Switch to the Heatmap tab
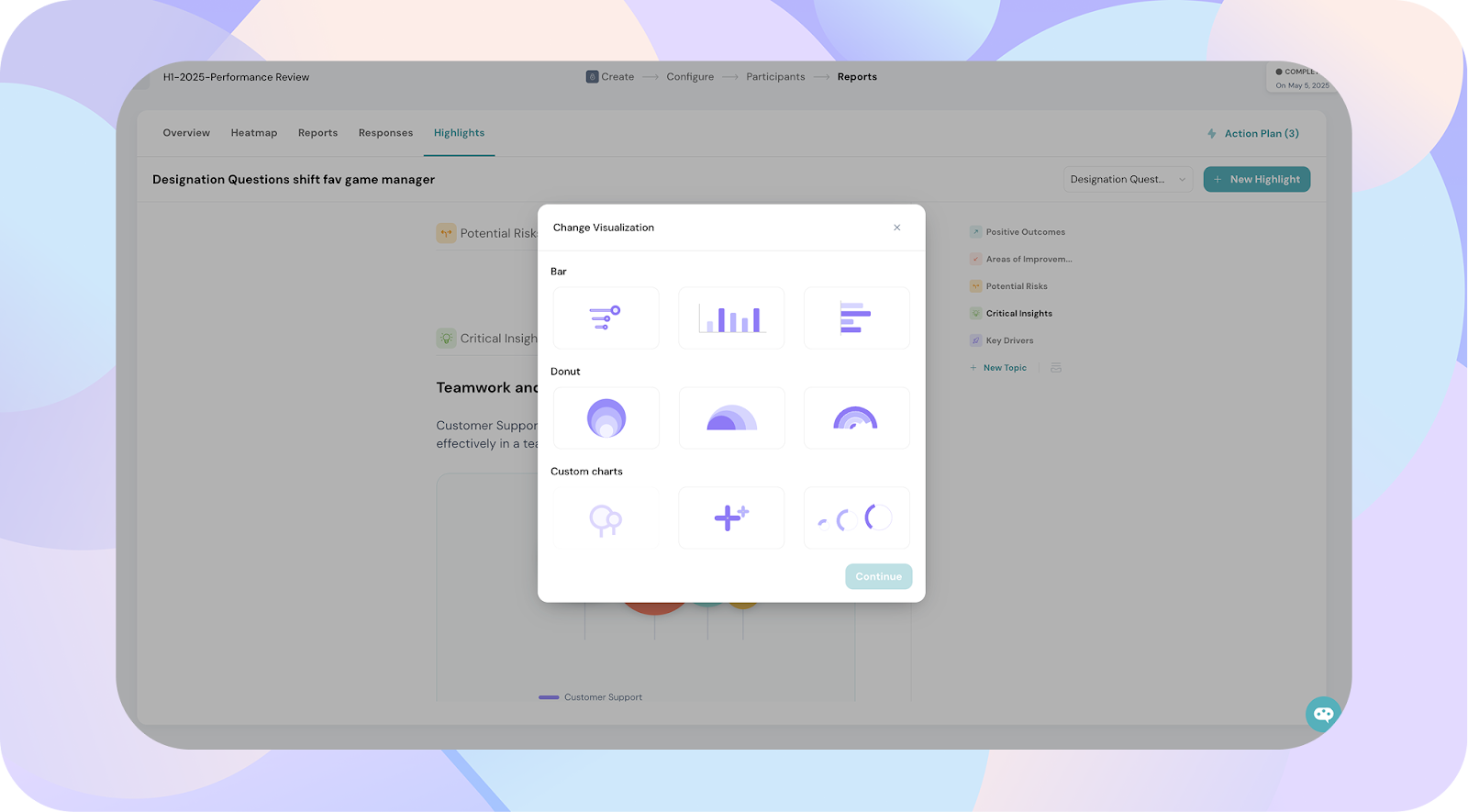 coord(254,133)
